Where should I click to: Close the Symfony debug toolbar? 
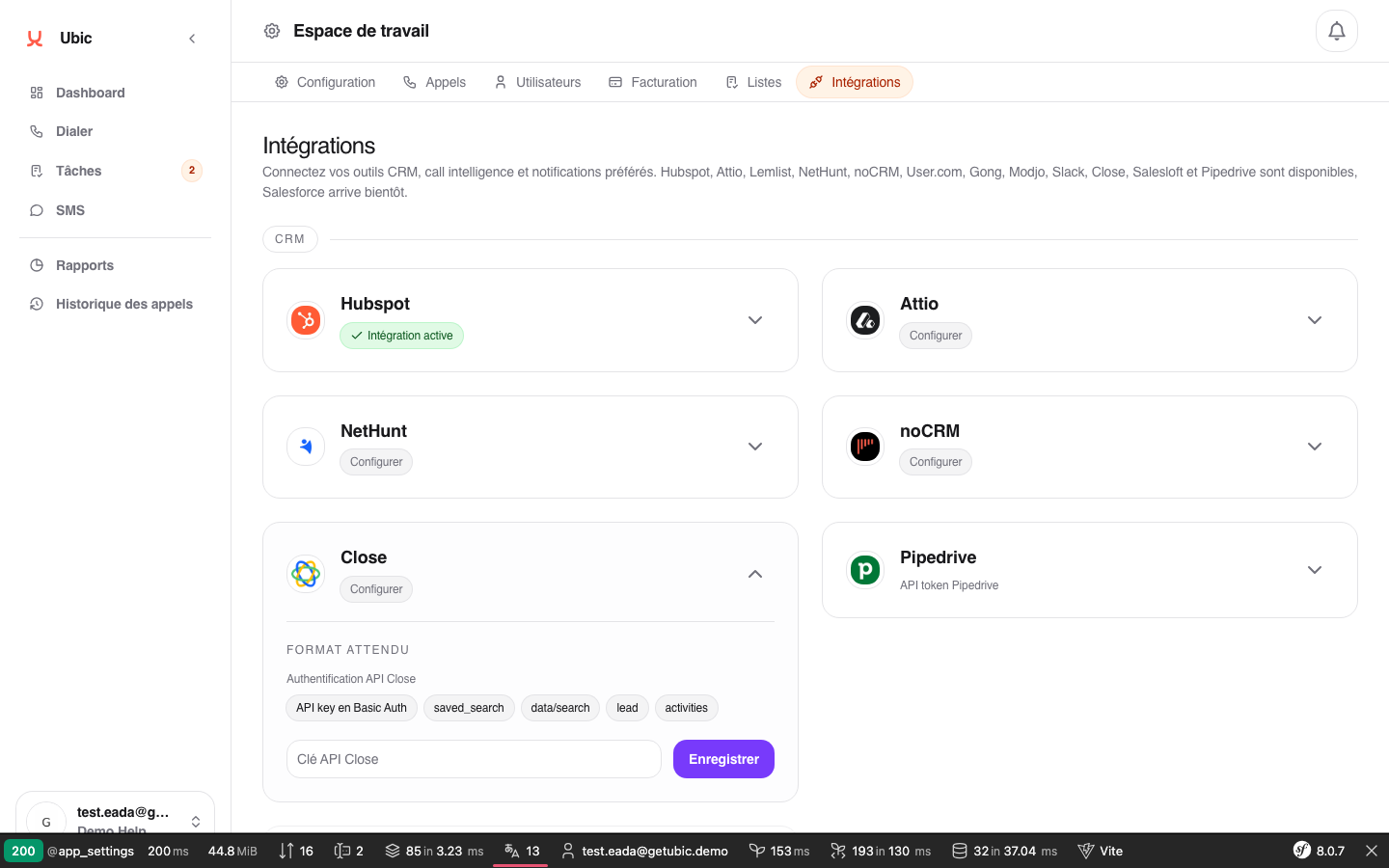click(1372, 851)
